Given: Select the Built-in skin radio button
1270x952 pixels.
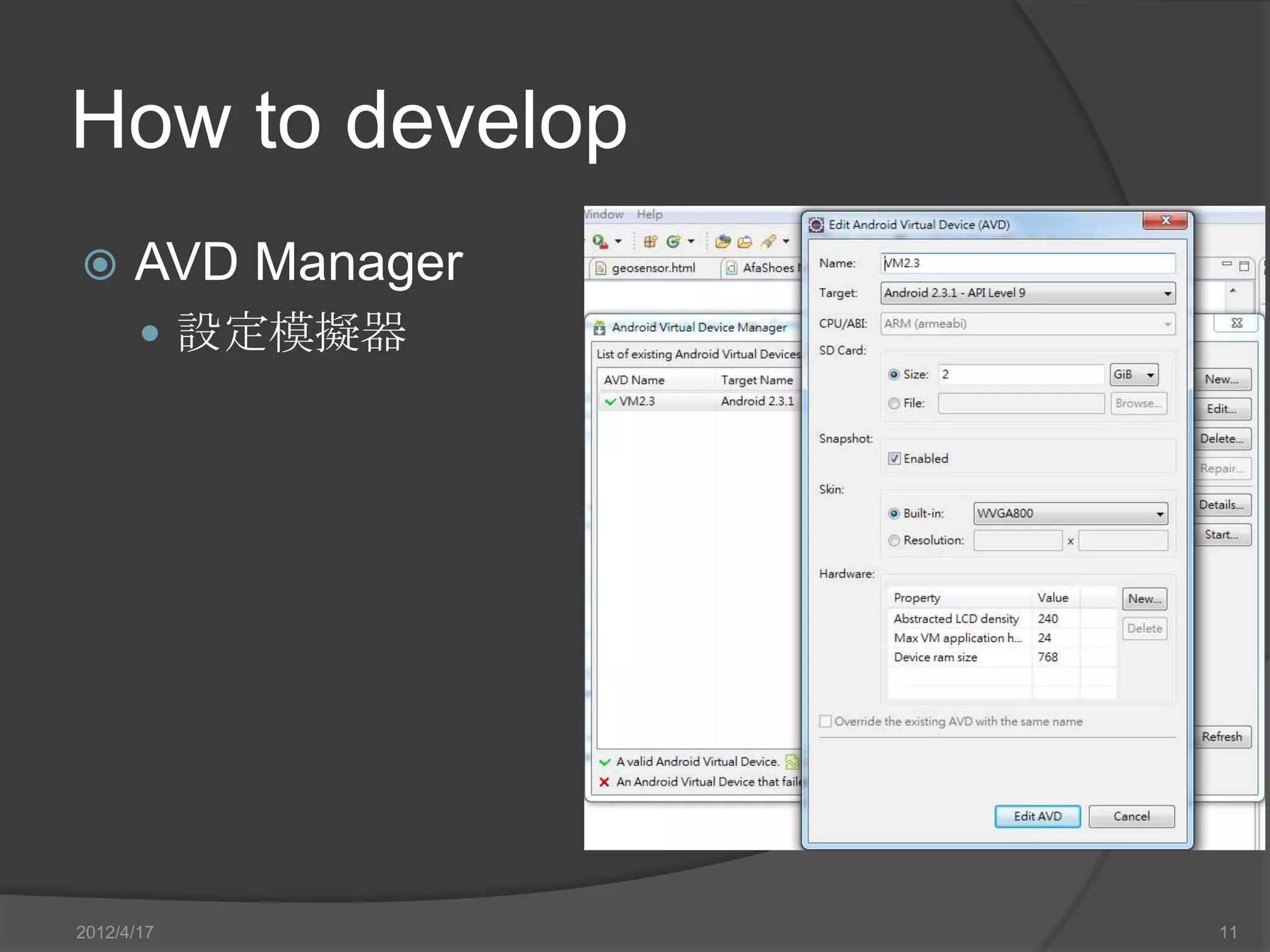Looking at the screenshot, I should click(894, 513).
